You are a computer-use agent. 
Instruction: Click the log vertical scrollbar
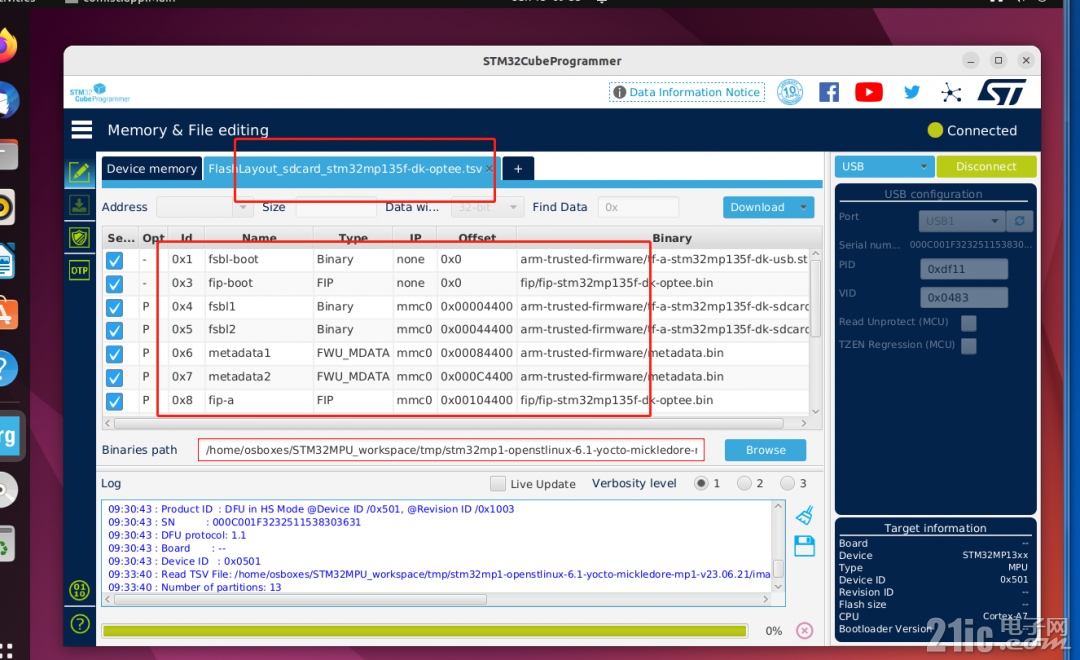coord(778,569)
